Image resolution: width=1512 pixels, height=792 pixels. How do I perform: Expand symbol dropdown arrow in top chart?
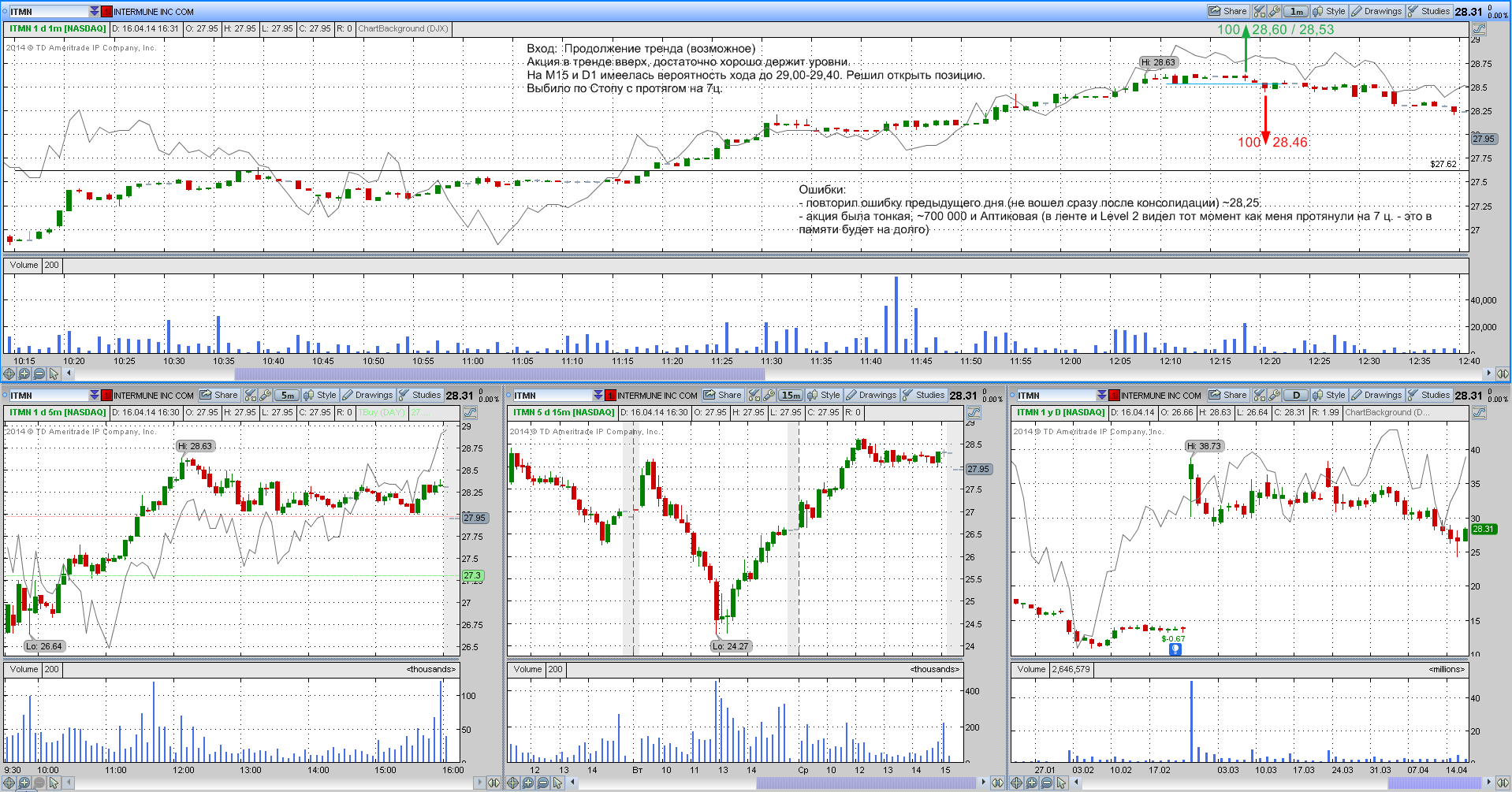click(x=95, y=11)
